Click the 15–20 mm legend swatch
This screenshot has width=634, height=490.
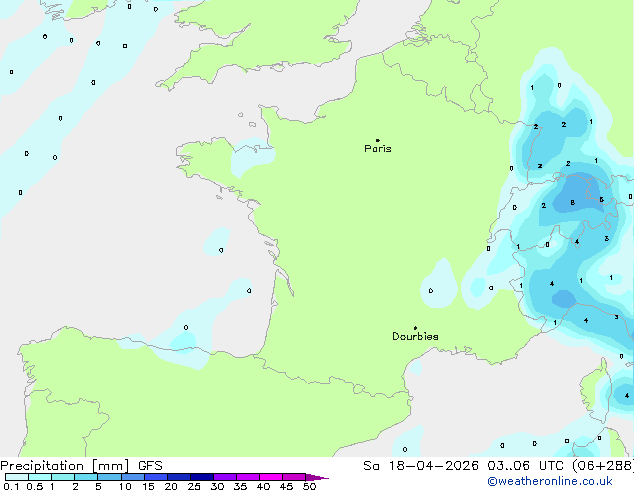[155, 477]
